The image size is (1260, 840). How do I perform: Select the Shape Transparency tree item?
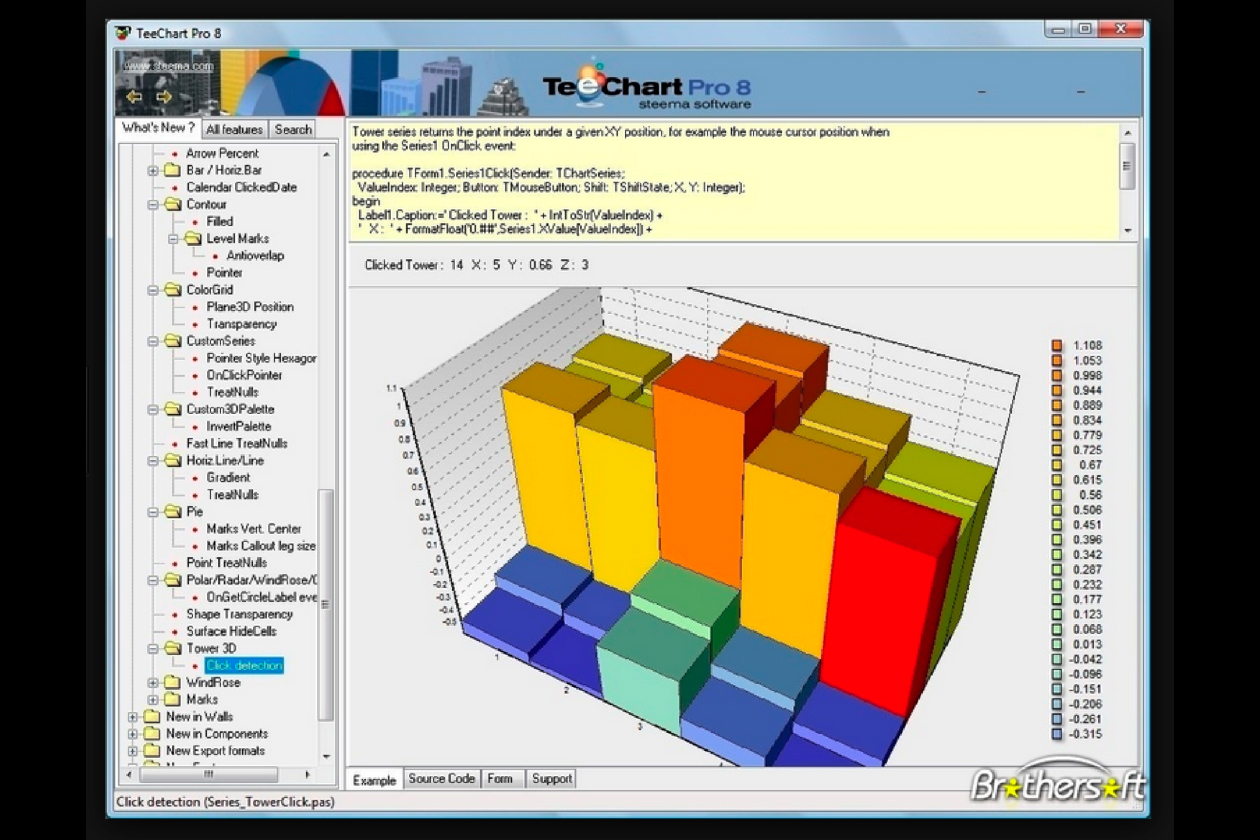[x=239, y=614]
